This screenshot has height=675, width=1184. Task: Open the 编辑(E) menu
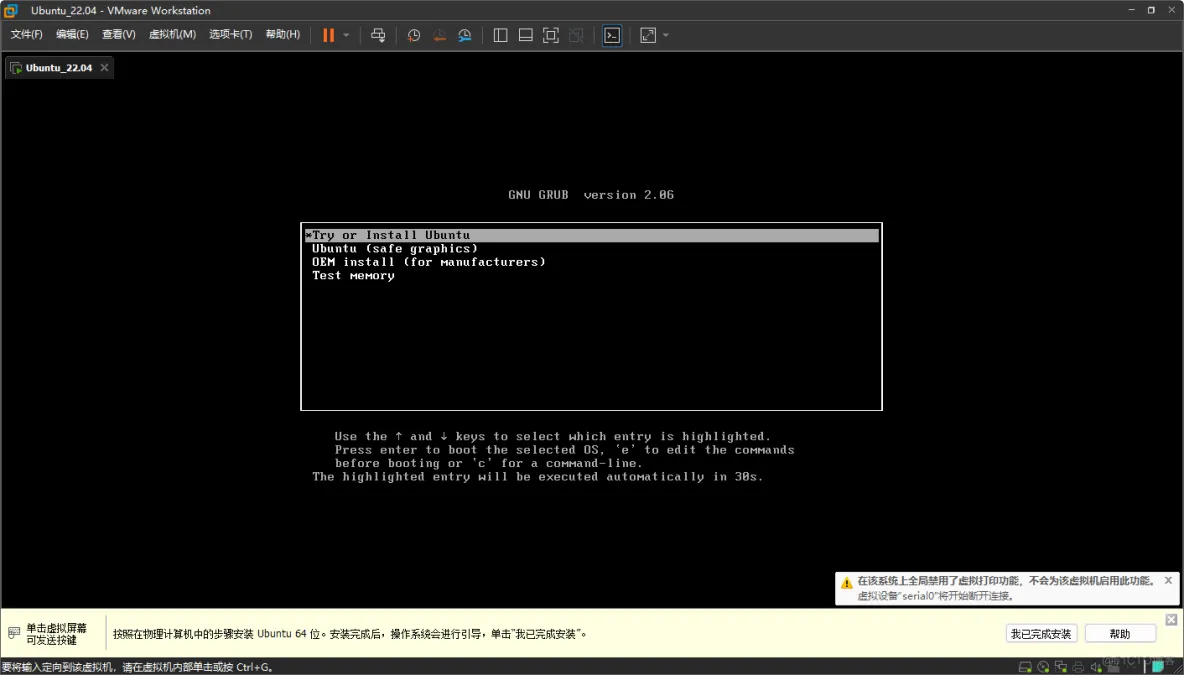tap(72, 34)
